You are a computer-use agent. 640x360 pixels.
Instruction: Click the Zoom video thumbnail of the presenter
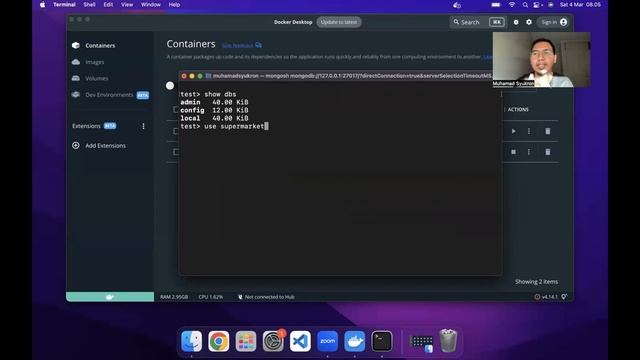tap(541, 60)
